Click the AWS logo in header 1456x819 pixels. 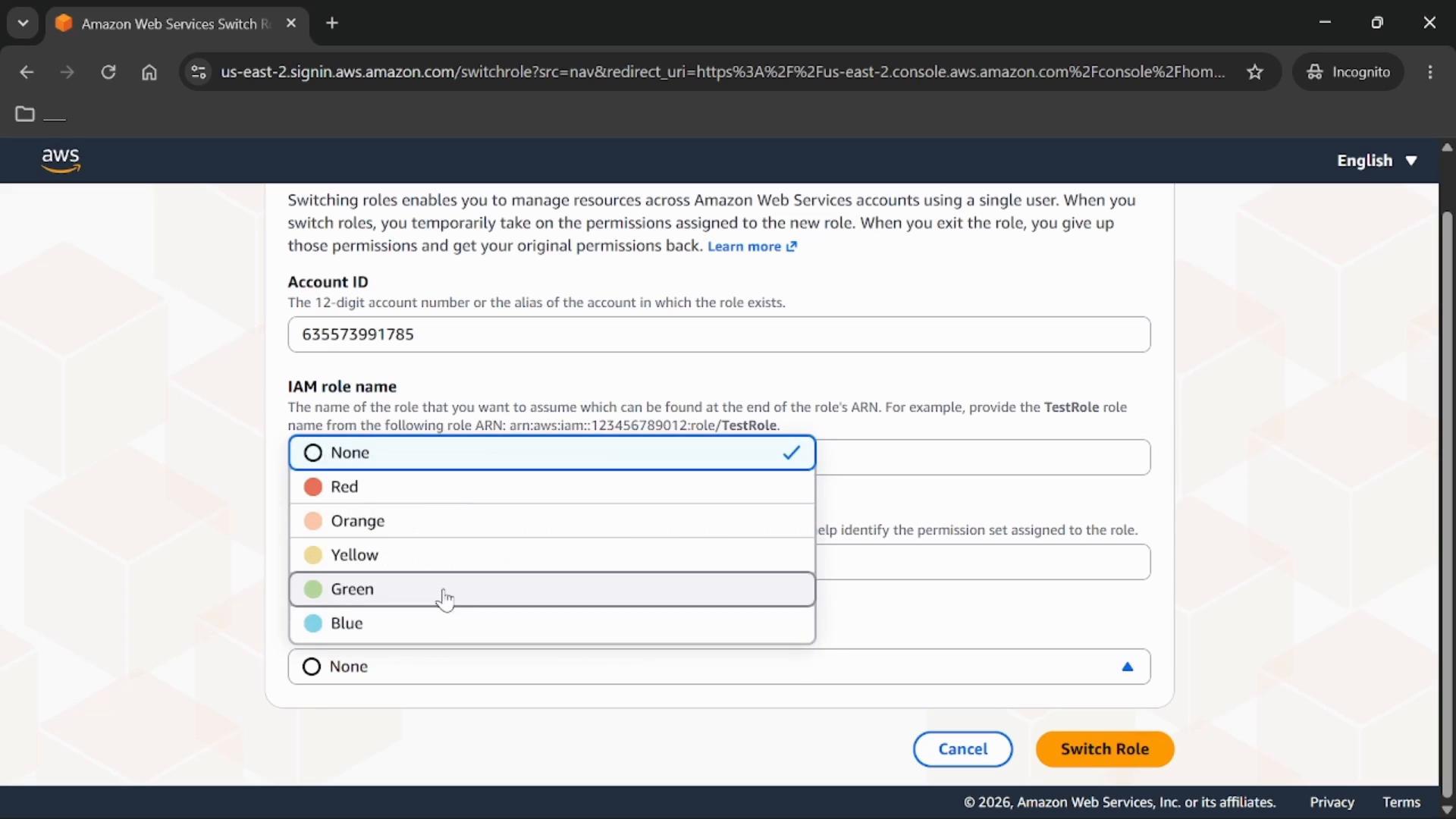click(x=61, y=160)
